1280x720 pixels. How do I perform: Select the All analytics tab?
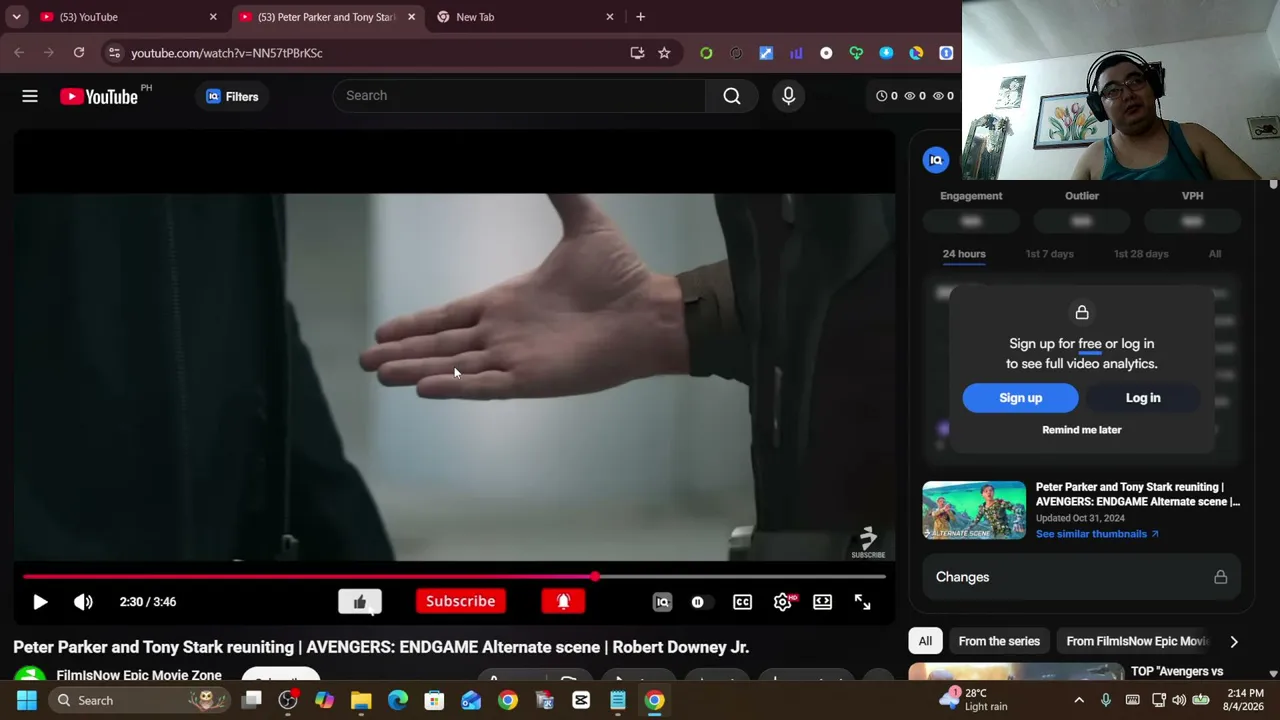(x=1215, y=254)
